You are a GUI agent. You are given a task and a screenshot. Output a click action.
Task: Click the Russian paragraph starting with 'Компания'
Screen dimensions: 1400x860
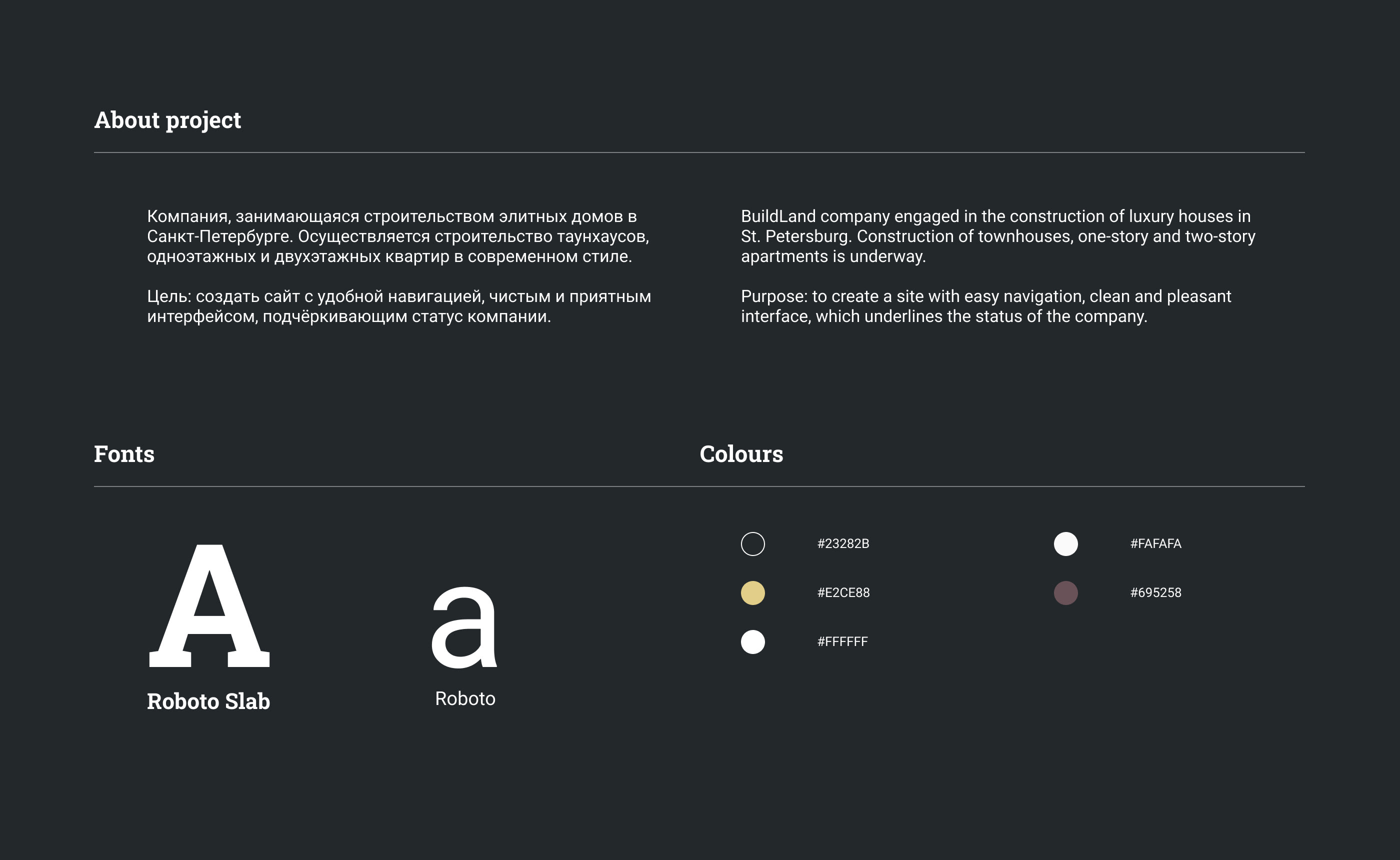click(x=397, y=236)
